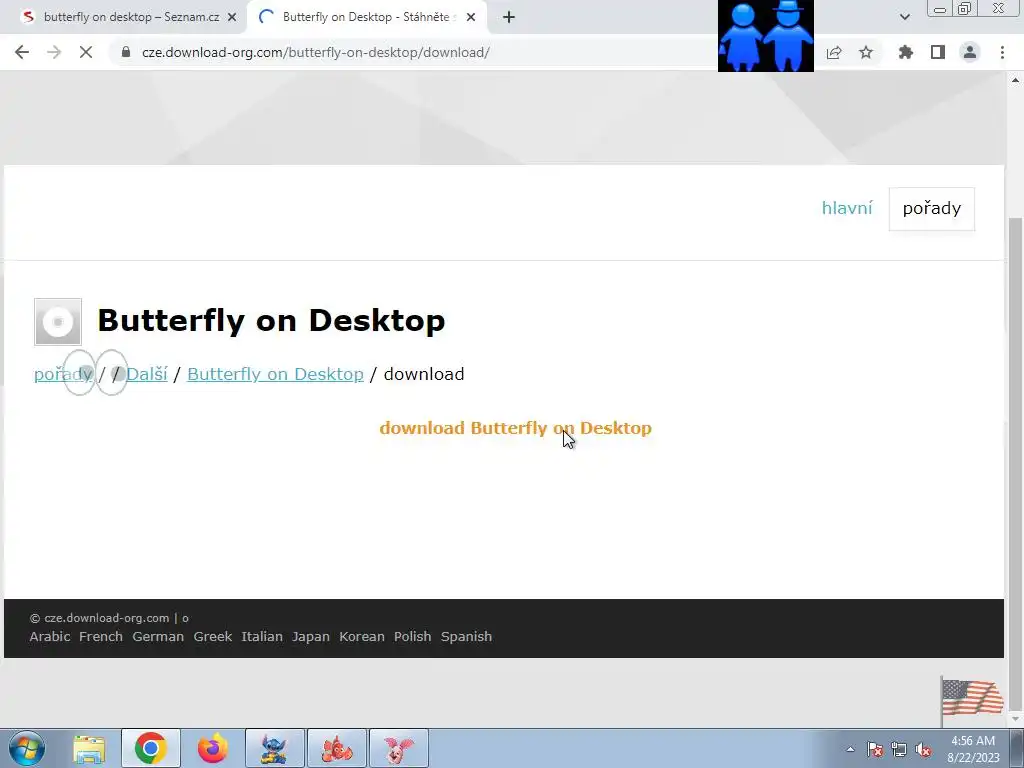Show hidden system tray icons
Image resolution: width=1024 pixels, height=768 pixels.
(850, 750)
